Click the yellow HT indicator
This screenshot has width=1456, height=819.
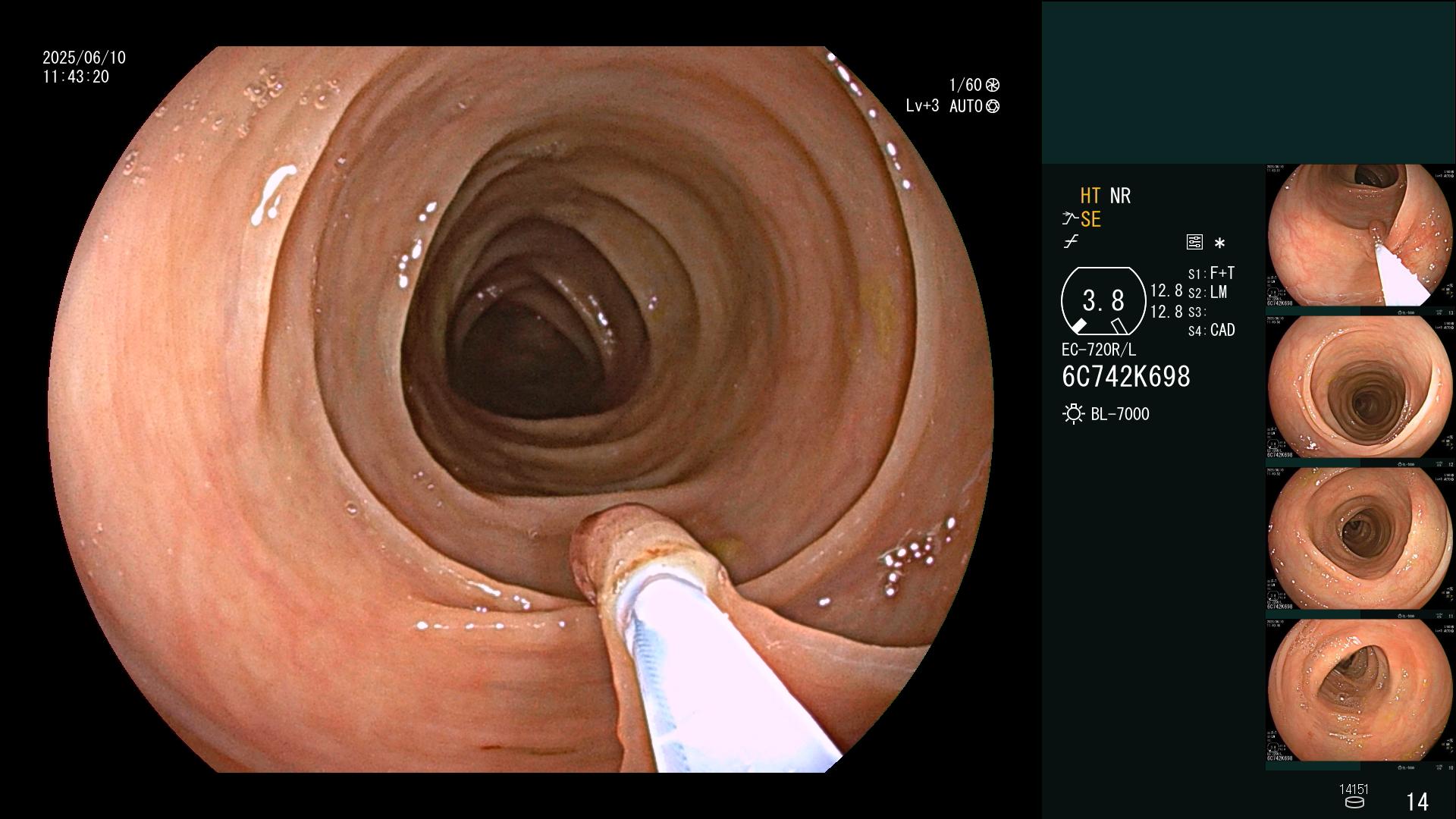coord(1090,196)
